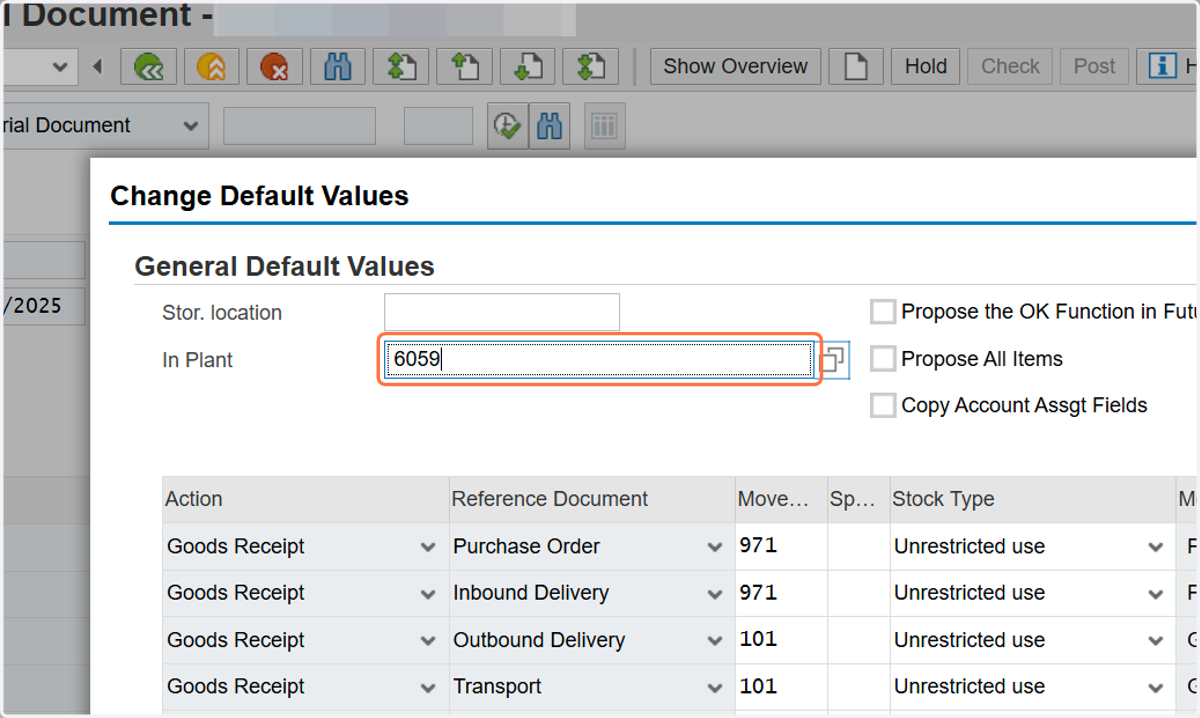Image resolution: width=1200 pixels, height=718 pixels.
Task: Open Purchase Order reference document dropdown
Action: [714, 547]
